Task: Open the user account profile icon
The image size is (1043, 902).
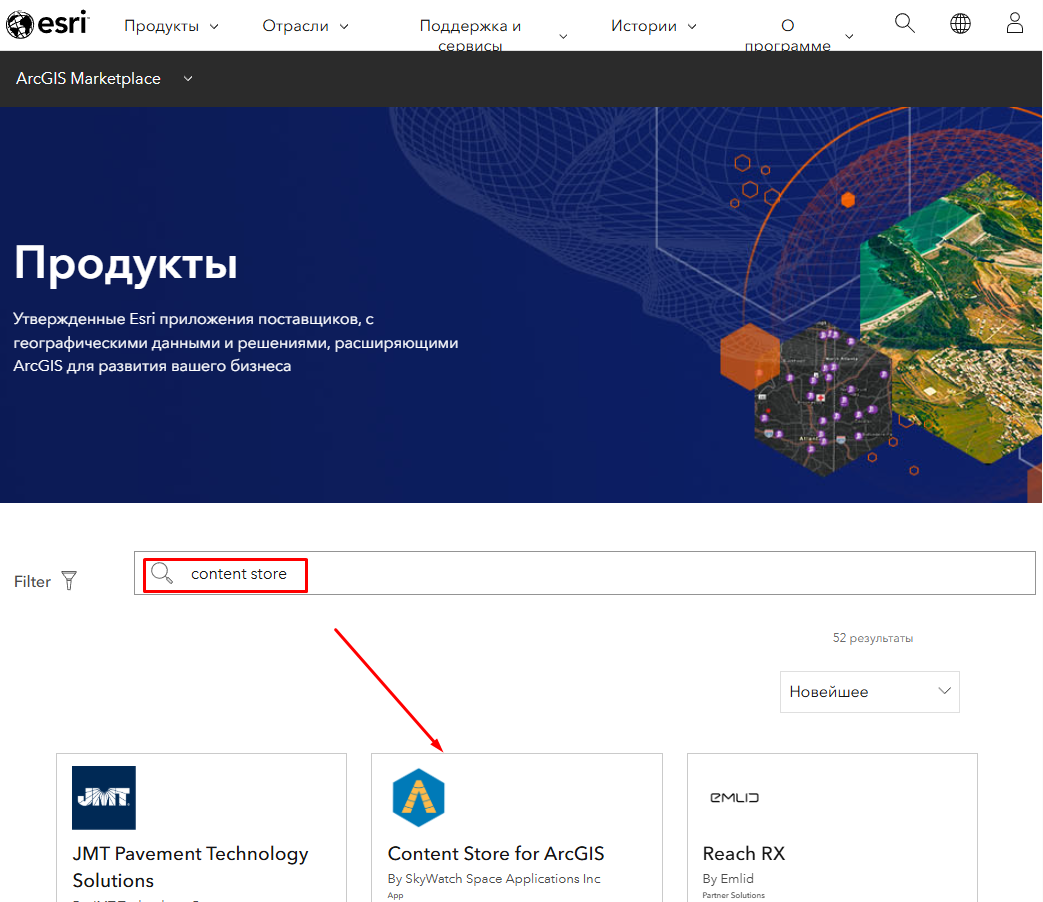Action: click(1014, 23)
